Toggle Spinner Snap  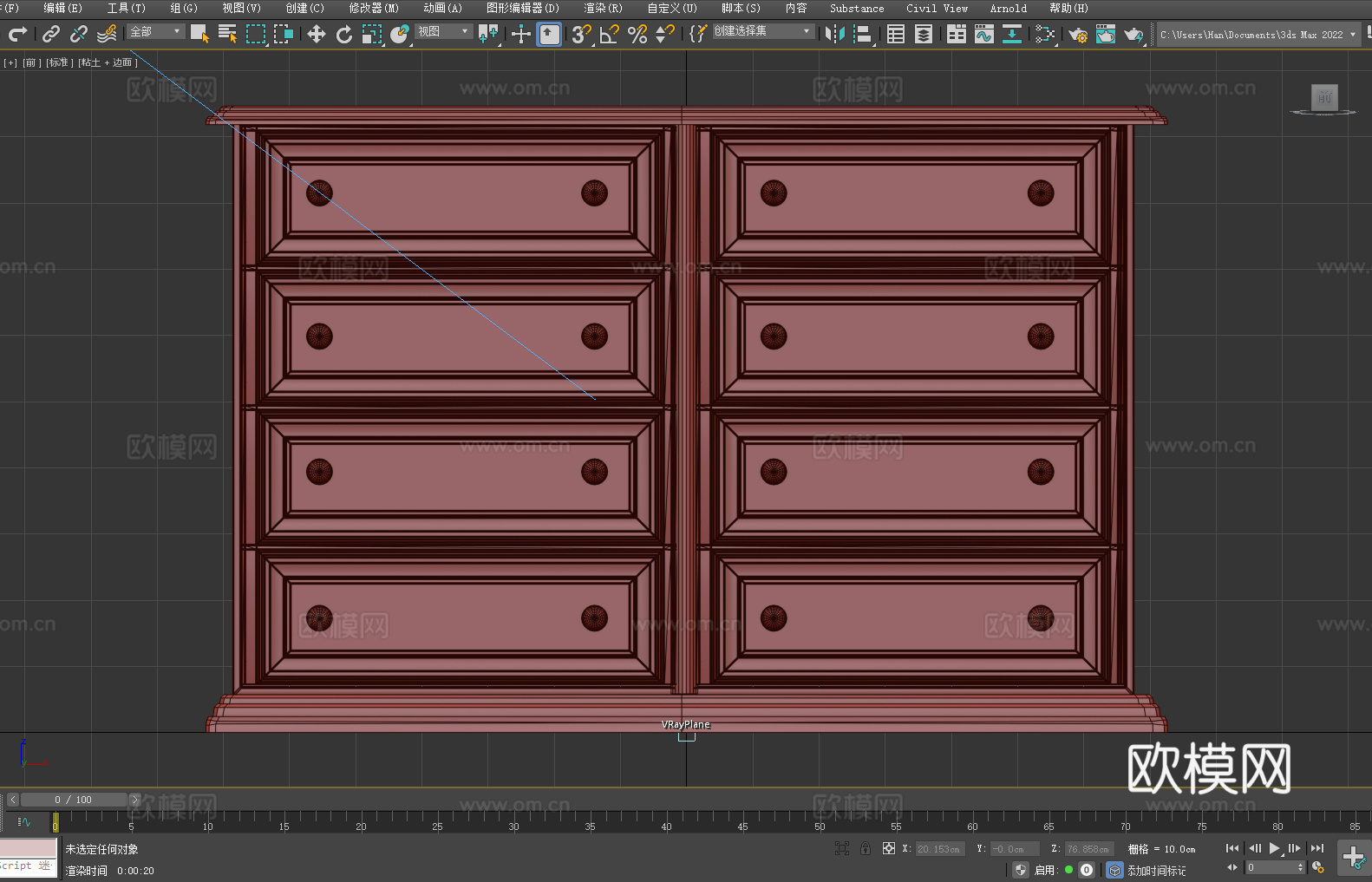pyautogui.click(x=665, y=34)
